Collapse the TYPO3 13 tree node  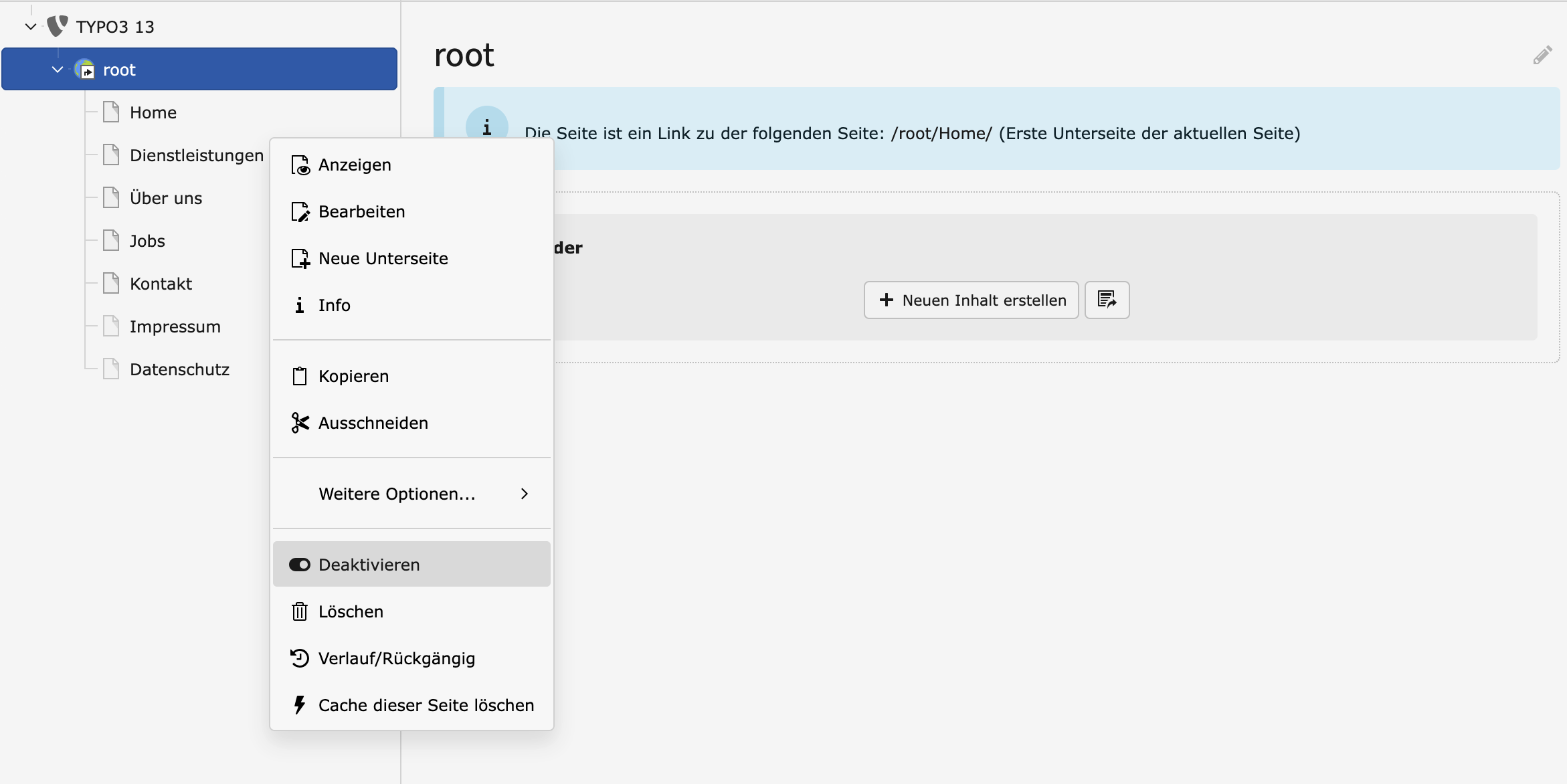pyautogui.click(x=30, y=27)
